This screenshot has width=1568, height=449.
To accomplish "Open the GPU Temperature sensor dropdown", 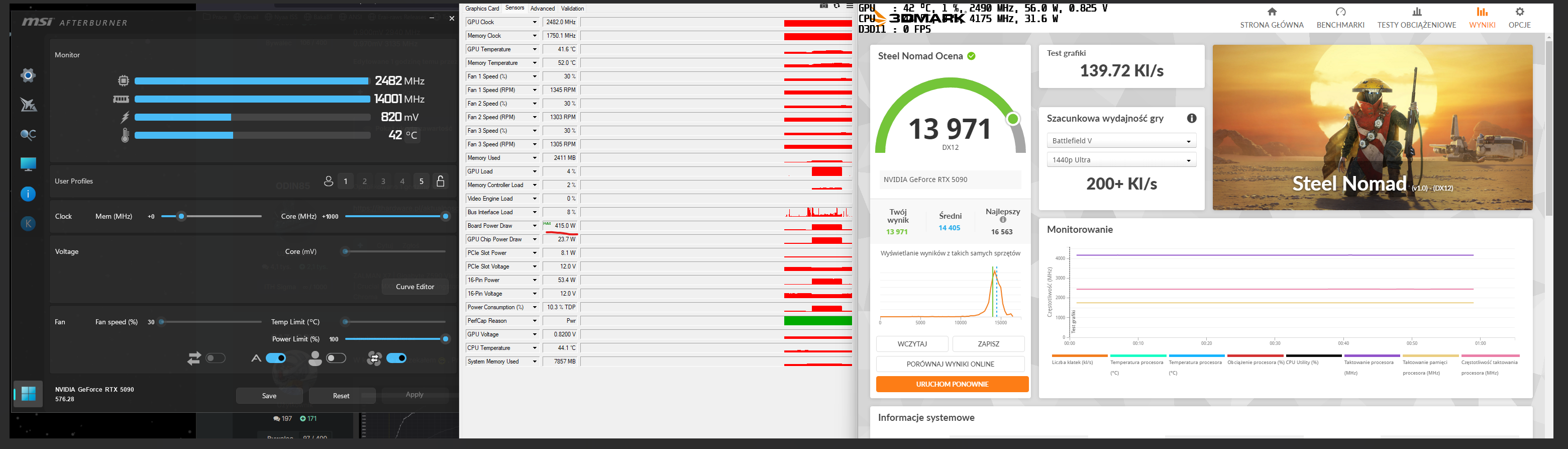I will [x=535, y=49].
